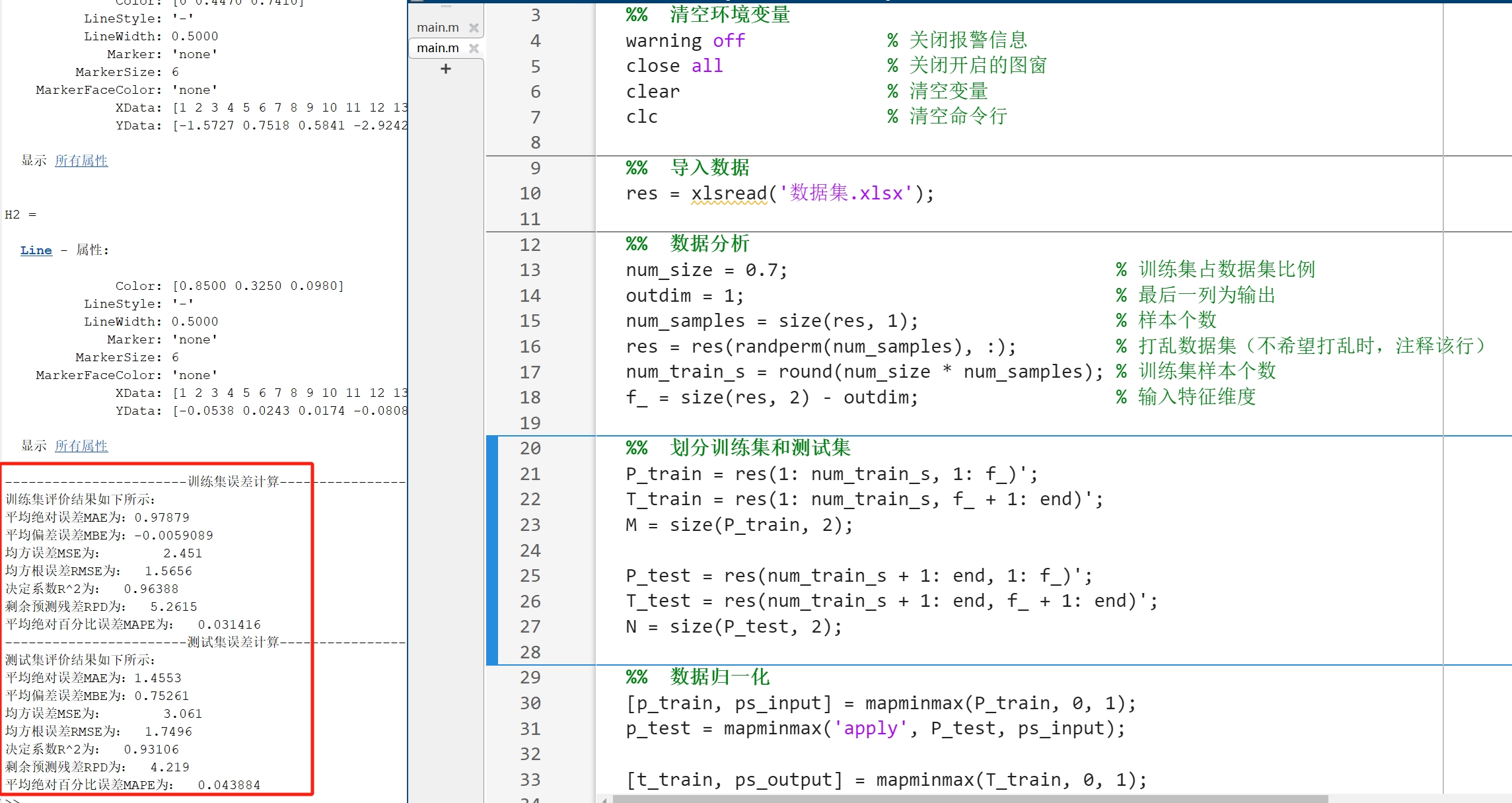Screen dimensions: 1512x803
Task: Click the Line hyperlink under H2
Action: point(36,250)
